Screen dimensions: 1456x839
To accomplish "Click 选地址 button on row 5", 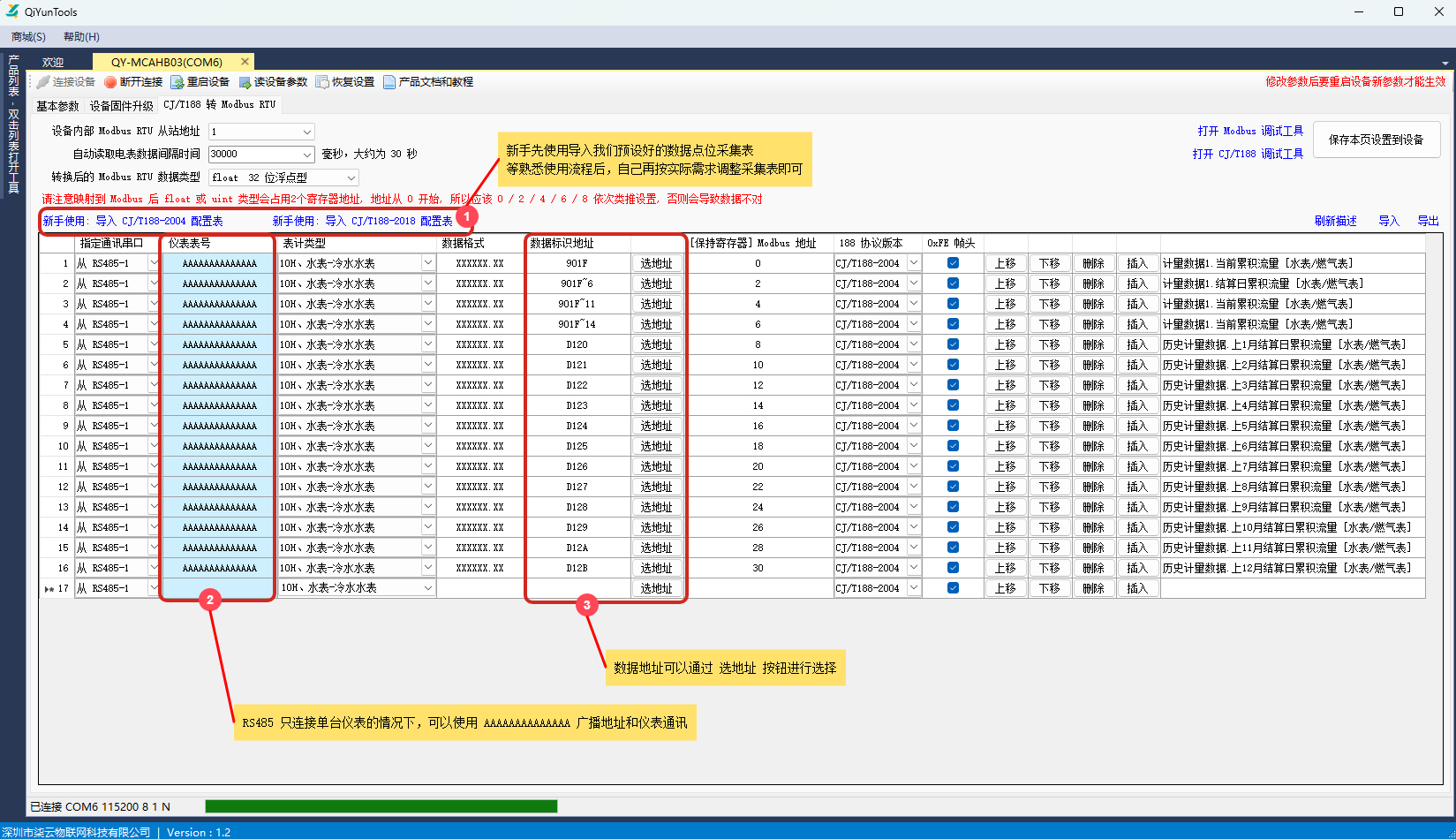I will [657, 344].
